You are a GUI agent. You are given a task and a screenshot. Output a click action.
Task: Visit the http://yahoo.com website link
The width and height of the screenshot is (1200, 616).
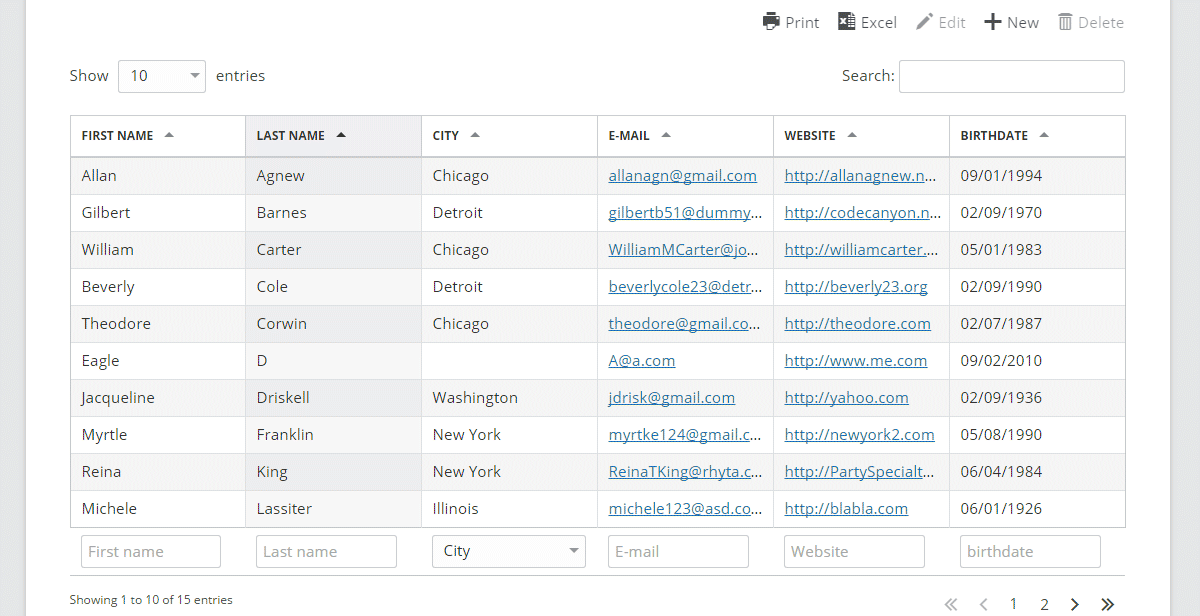point(846,398)
